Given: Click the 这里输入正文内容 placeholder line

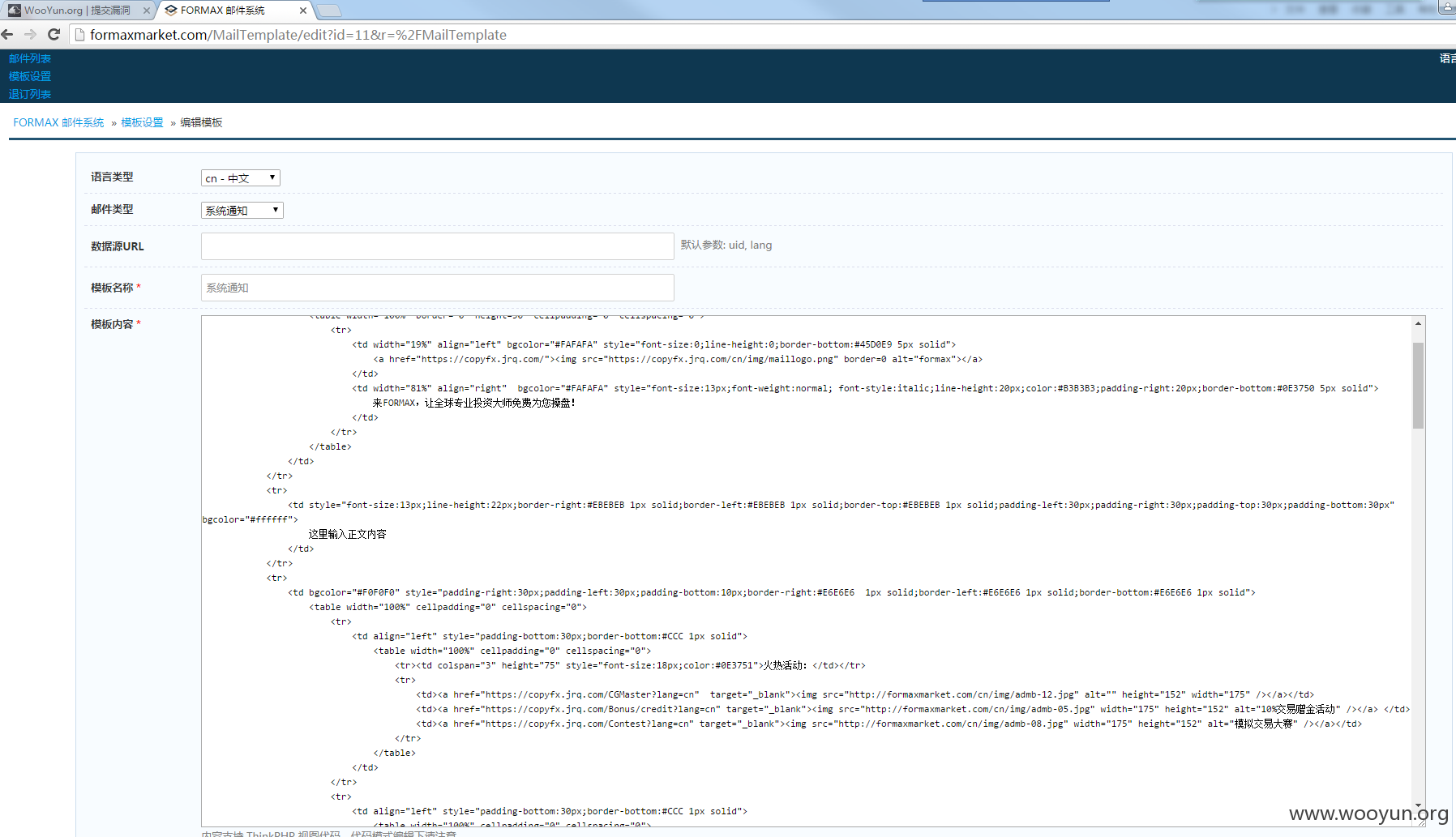Looking at the screenshot, I should pos(348,534).
